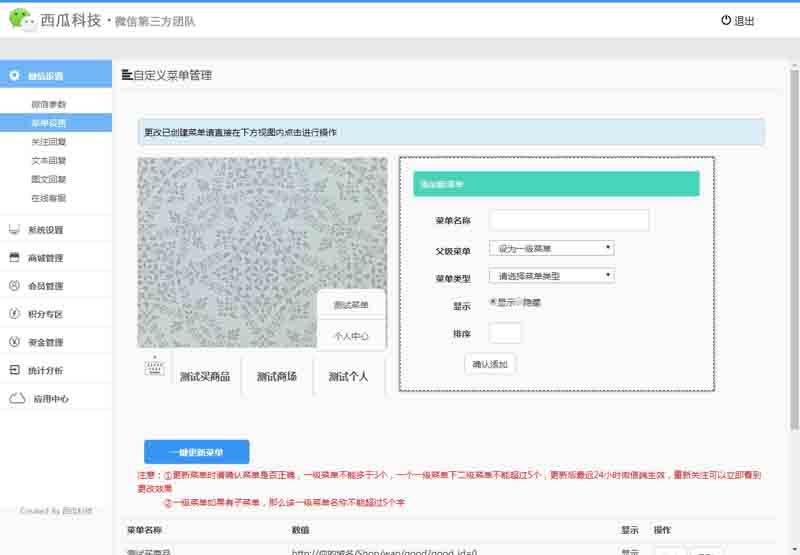Open the 父级菜单 dropdown
The height and width of the screenshot is (555, 800).
[x=551, y=248]
